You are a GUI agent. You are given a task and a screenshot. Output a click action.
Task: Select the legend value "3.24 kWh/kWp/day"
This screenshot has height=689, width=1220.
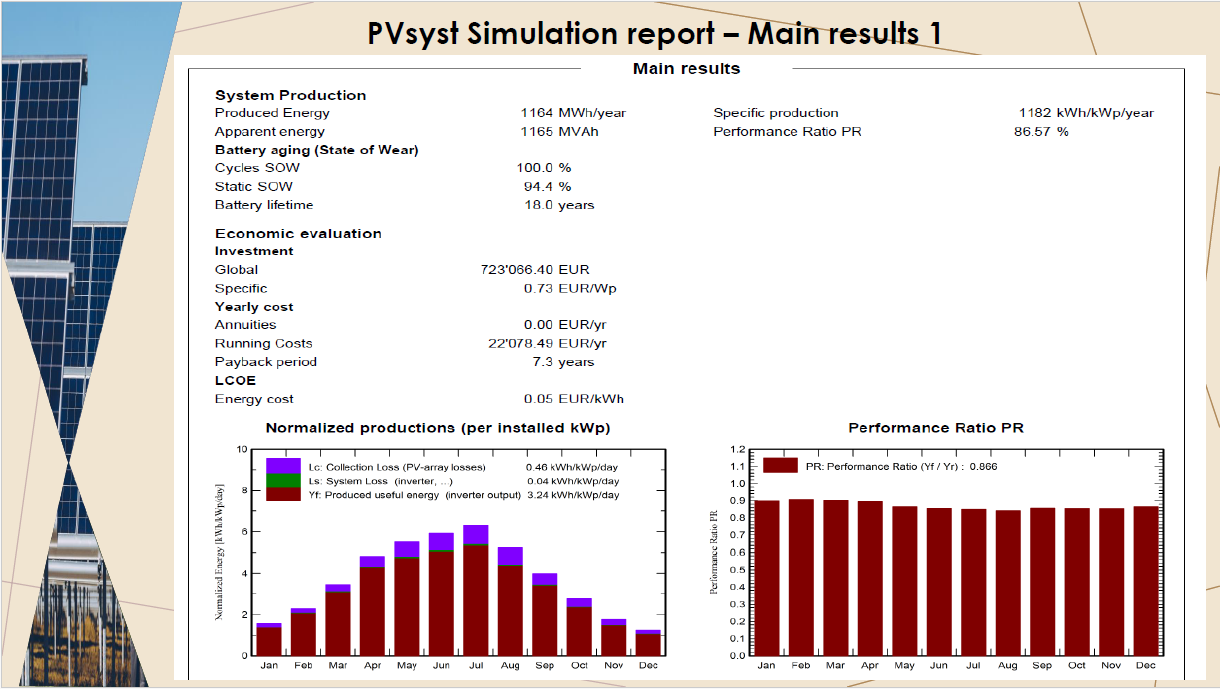point(572,495)
